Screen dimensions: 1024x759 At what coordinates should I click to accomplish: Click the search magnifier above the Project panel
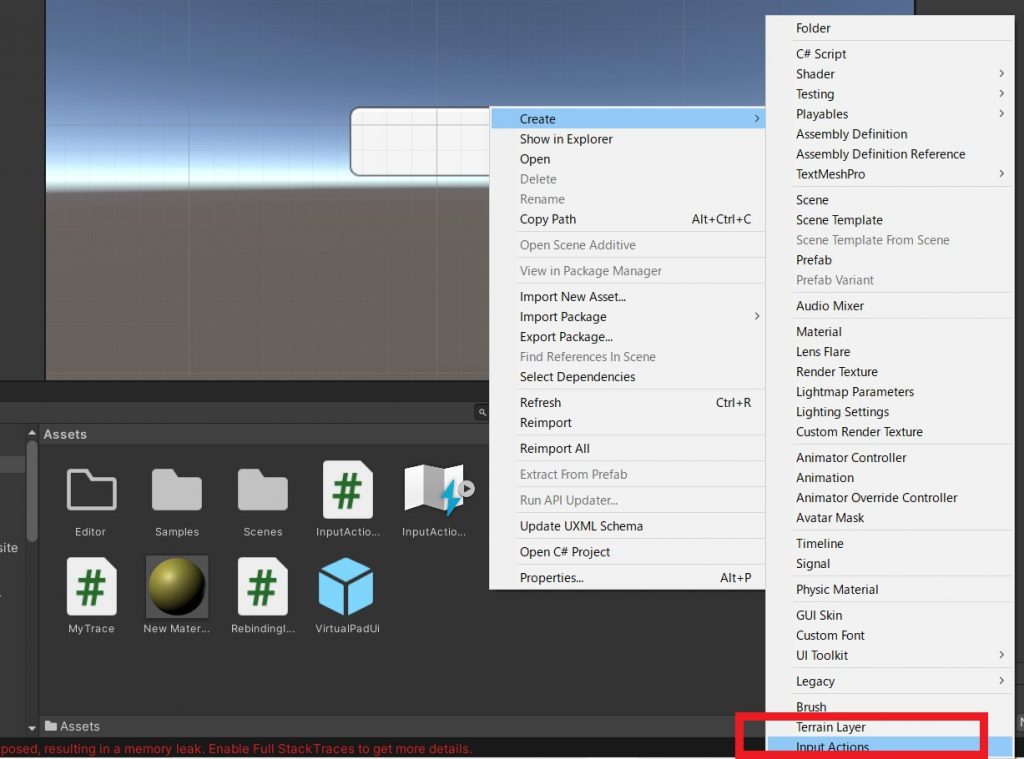point(481,411)
